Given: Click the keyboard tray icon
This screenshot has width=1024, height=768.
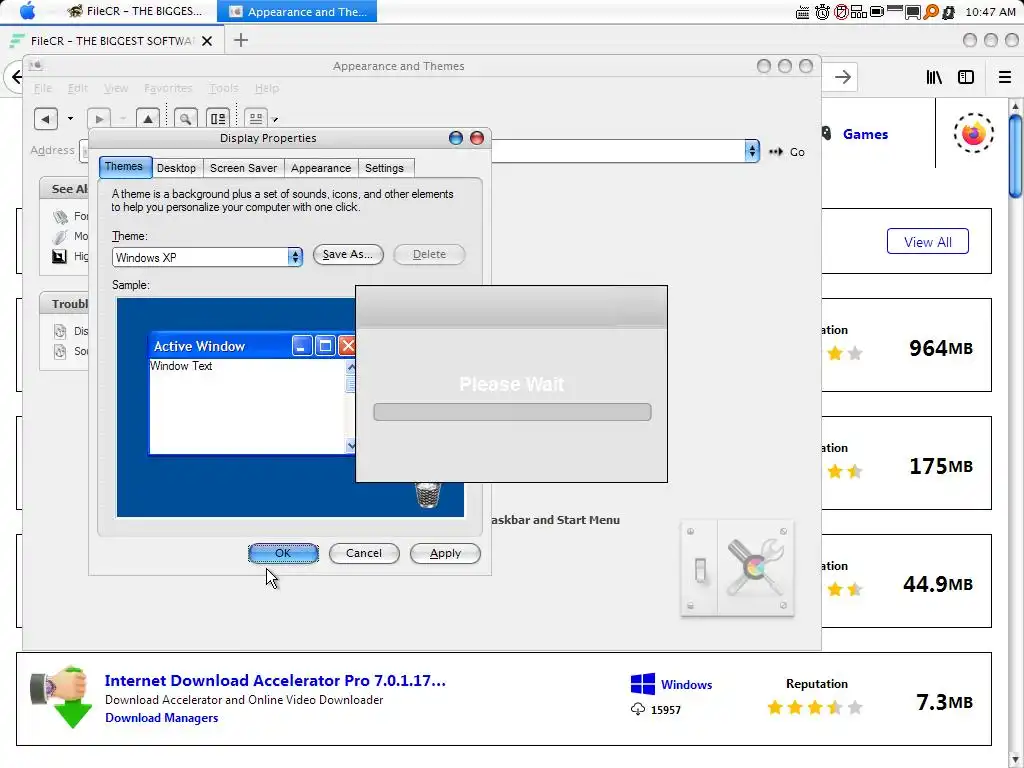Looking at the screenshot, I should pos(803,12).
